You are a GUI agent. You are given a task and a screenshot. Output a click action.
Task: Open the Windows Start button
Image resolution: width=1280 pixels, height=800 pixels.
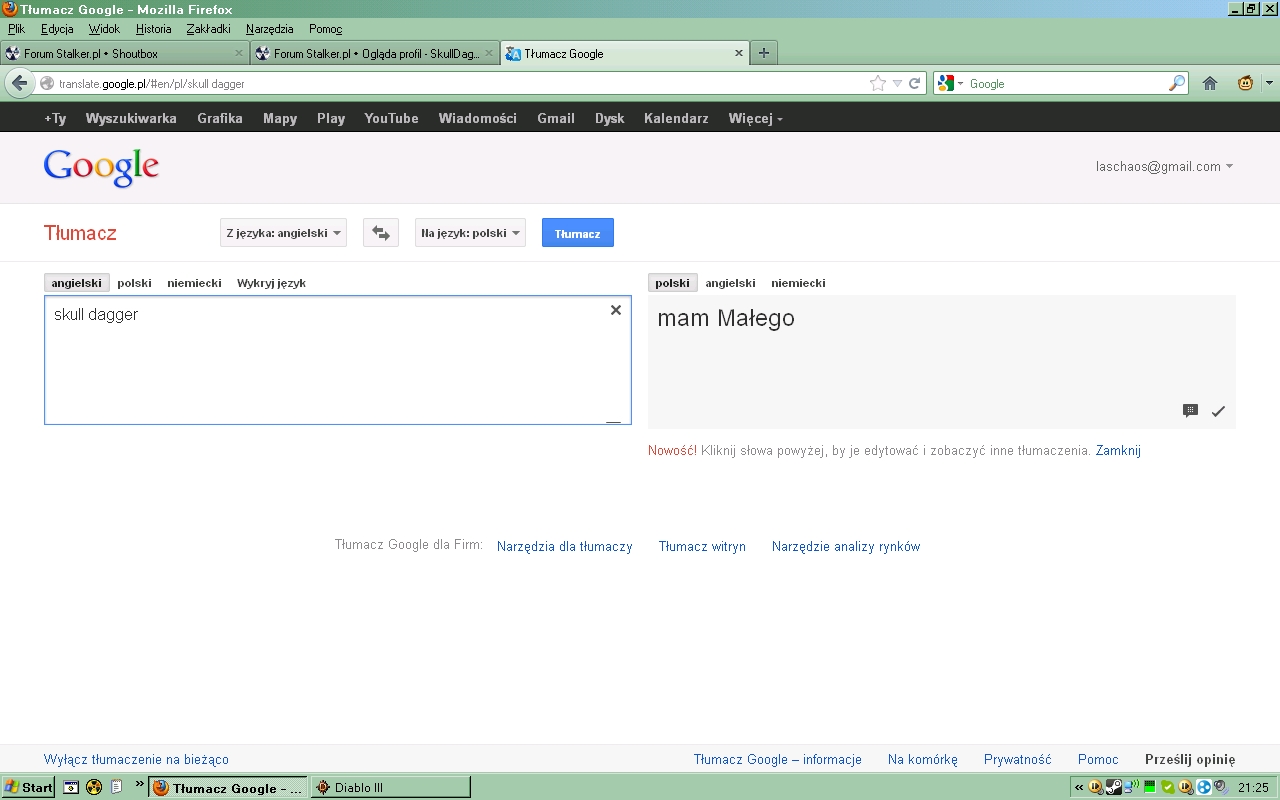point(28,787)
